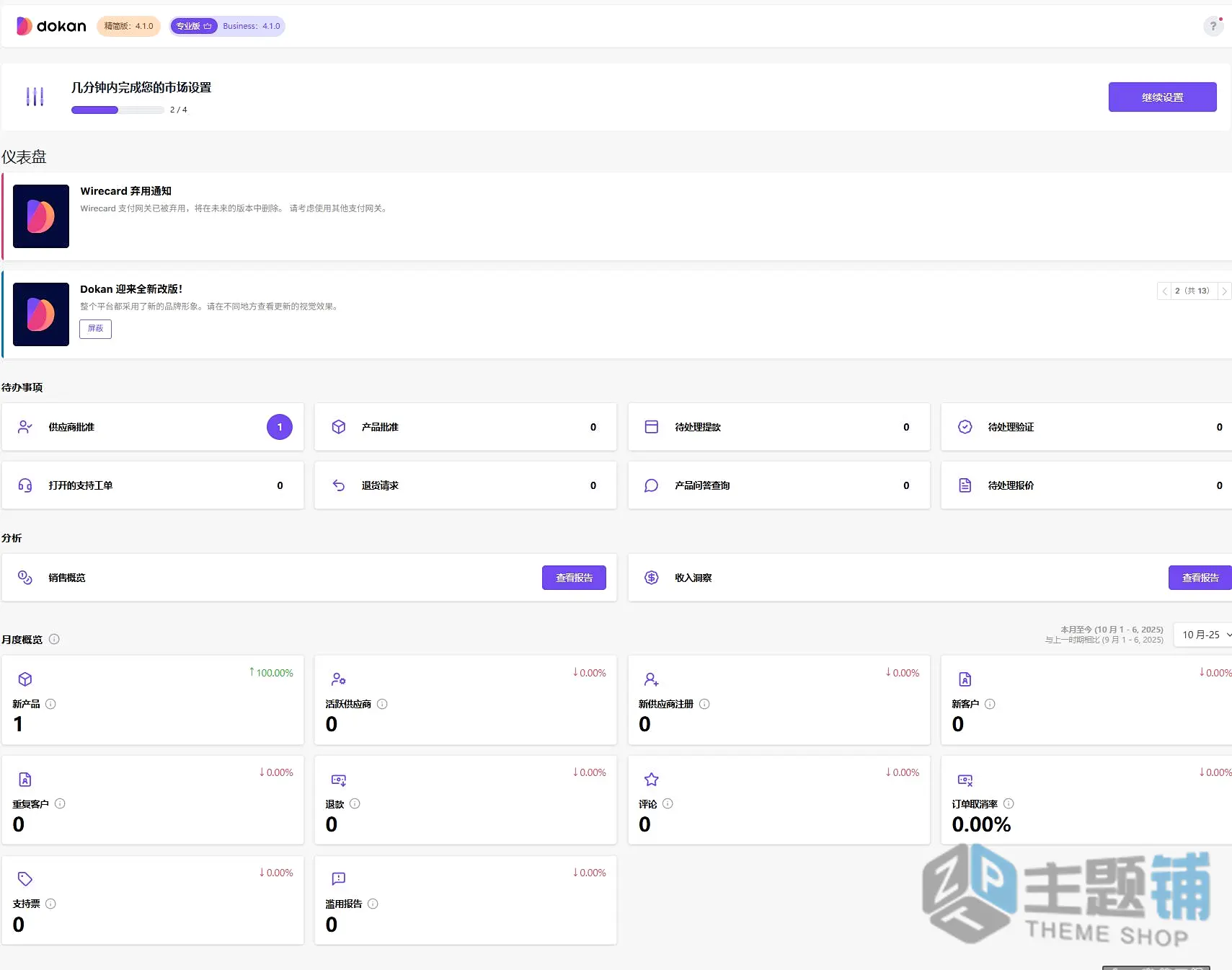Screen dimensions: 1232x970
Task: Click the 评论 star icon
Action: pyautogui.click(x=652, y=780)
